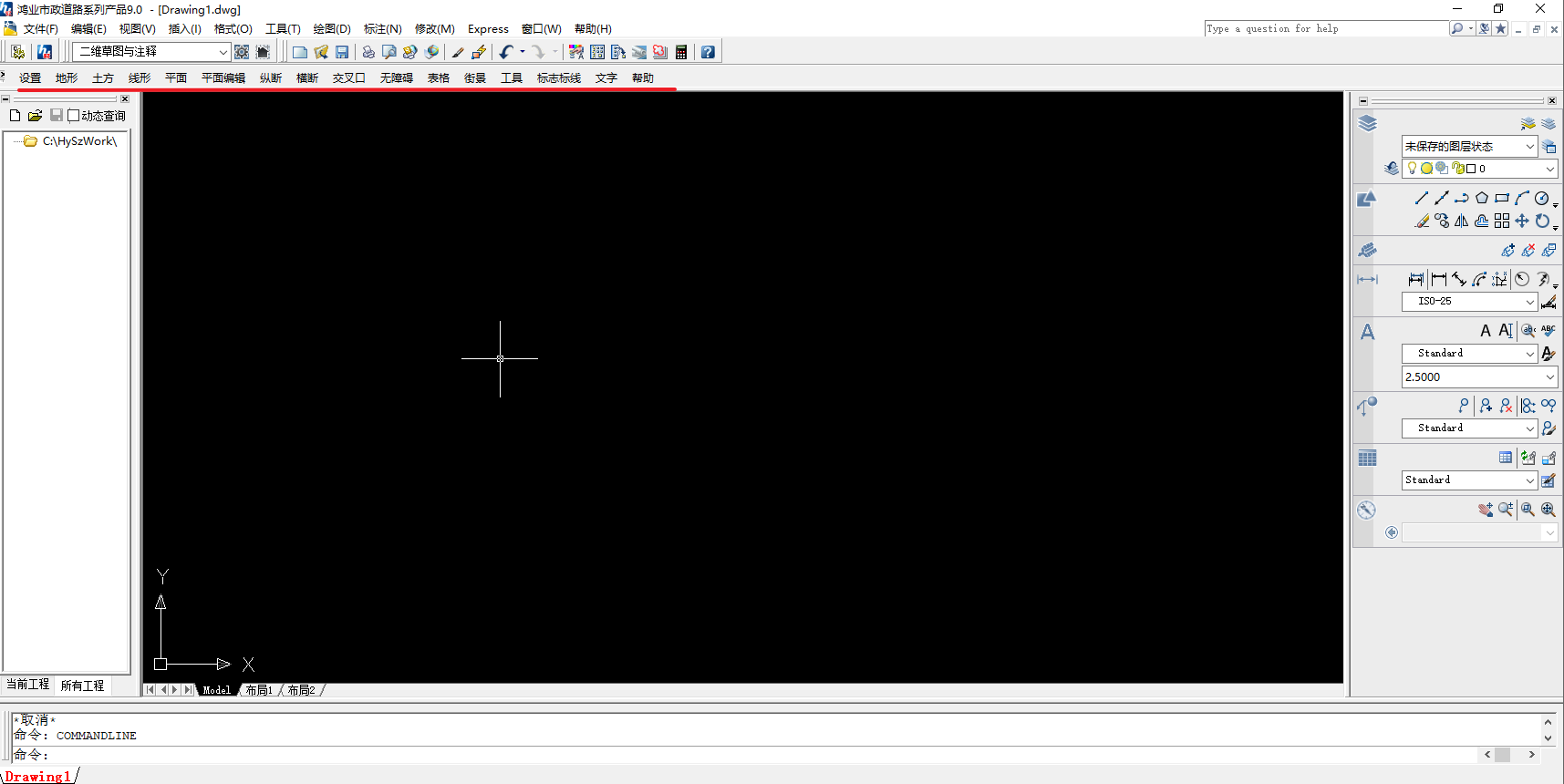
Task: Click the Undo arrow in toolbar
Action: click(506, 52)
